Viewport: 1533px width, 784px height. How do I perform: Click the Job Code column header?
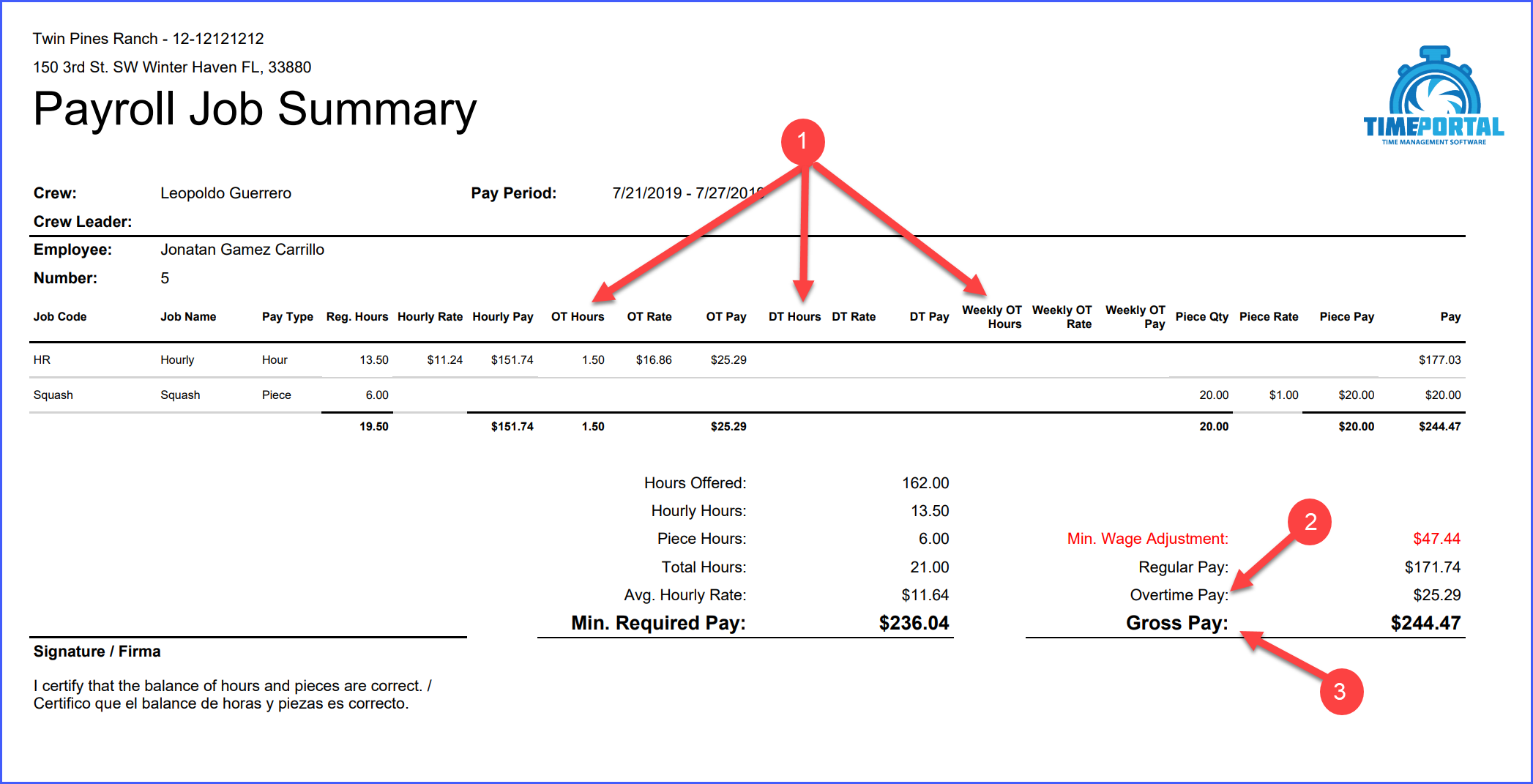(60, 317)
